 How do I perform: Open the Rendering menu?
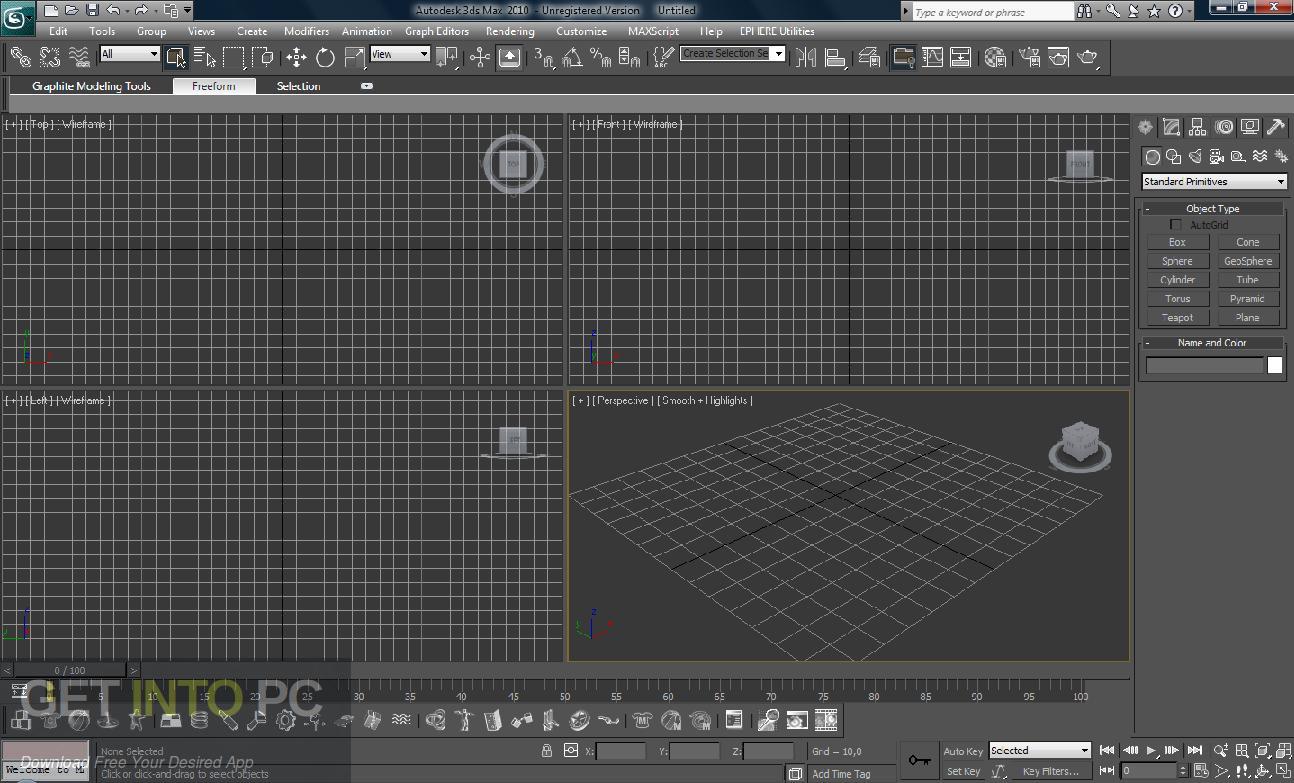click(x=510, y=31)
